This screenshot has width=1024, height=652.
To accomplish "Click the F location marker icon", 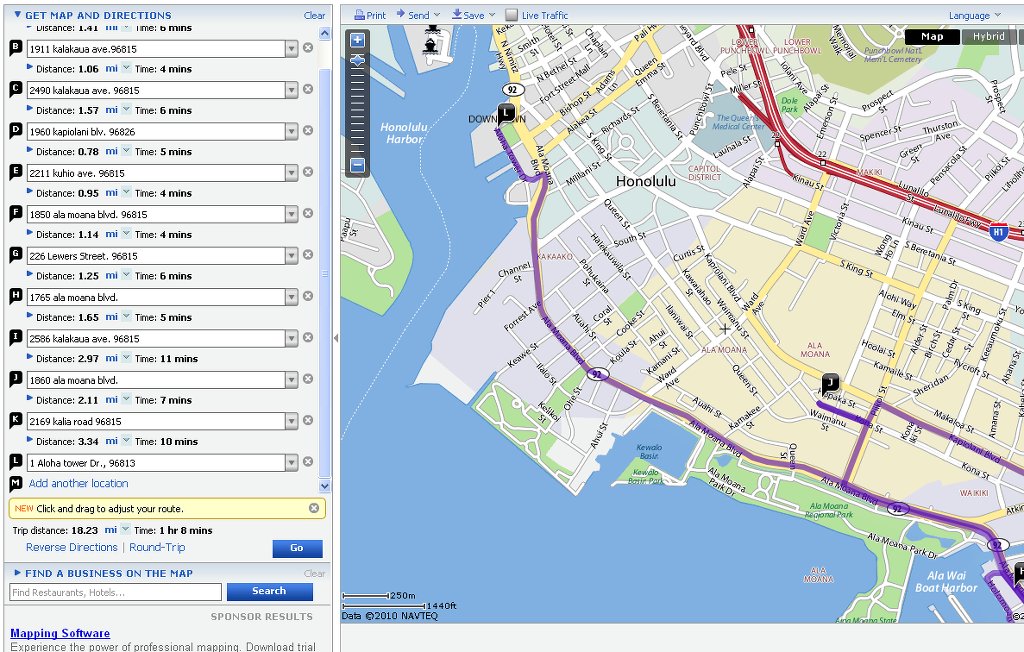I will click(x=16, y=213).
